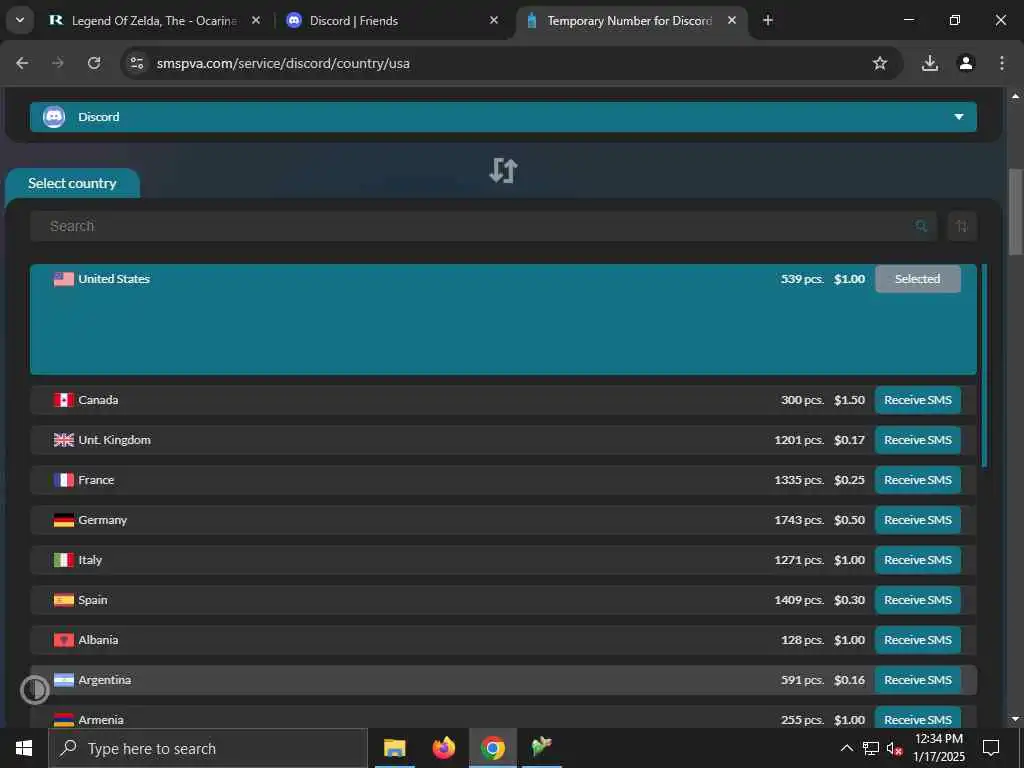Click the Argentina flag icon

click(63, 680)
